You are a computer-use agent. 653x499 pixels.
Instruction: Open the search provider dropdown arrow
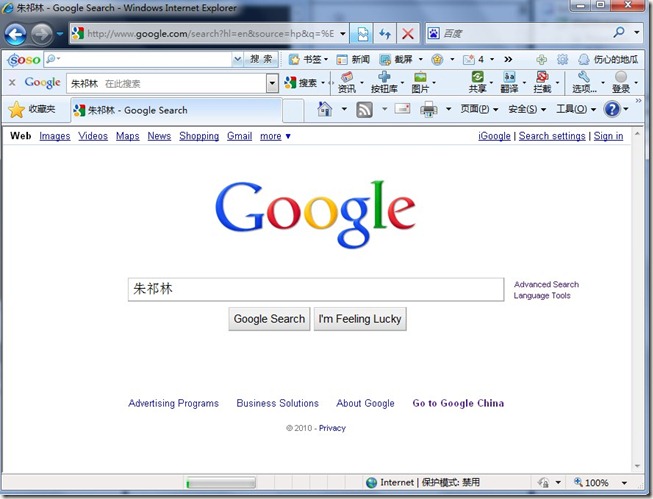click(x=637, y=32)
